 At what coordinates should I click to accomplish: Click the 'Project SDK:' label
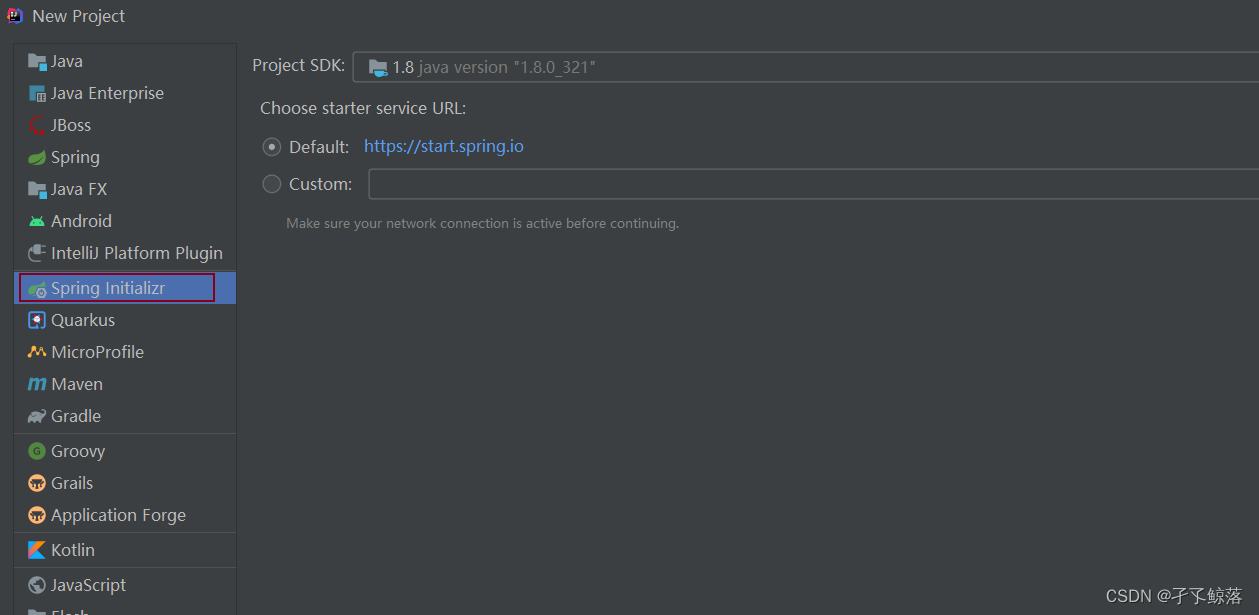tap(298, 65)
